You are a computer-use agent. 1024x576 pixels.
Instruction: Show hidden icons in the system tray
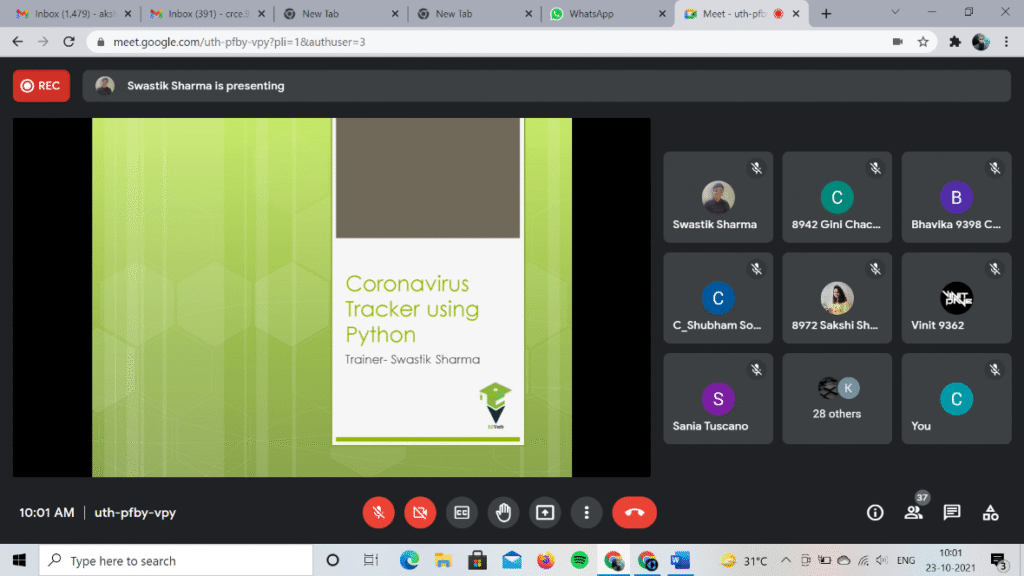click(785, 560)
